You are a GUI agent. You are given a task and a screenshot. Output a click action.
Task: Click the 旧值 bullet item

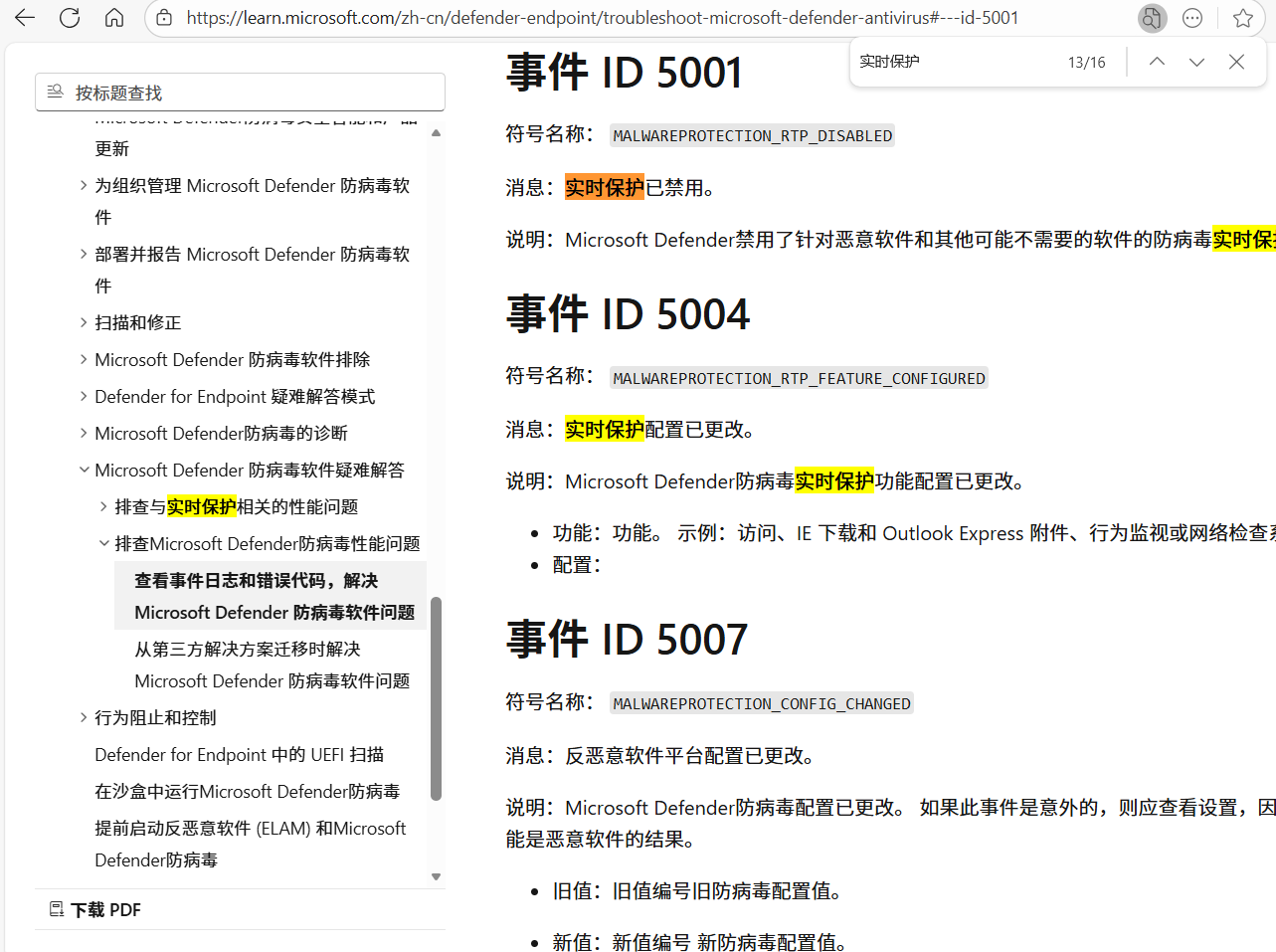coord(701,891)
